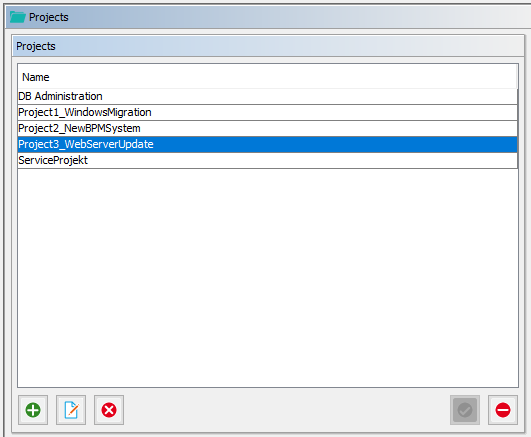Click the highlighted Project3_WebServerUpdate row
The width and height of the screenshot is (531, 437).
pos(268,144)
